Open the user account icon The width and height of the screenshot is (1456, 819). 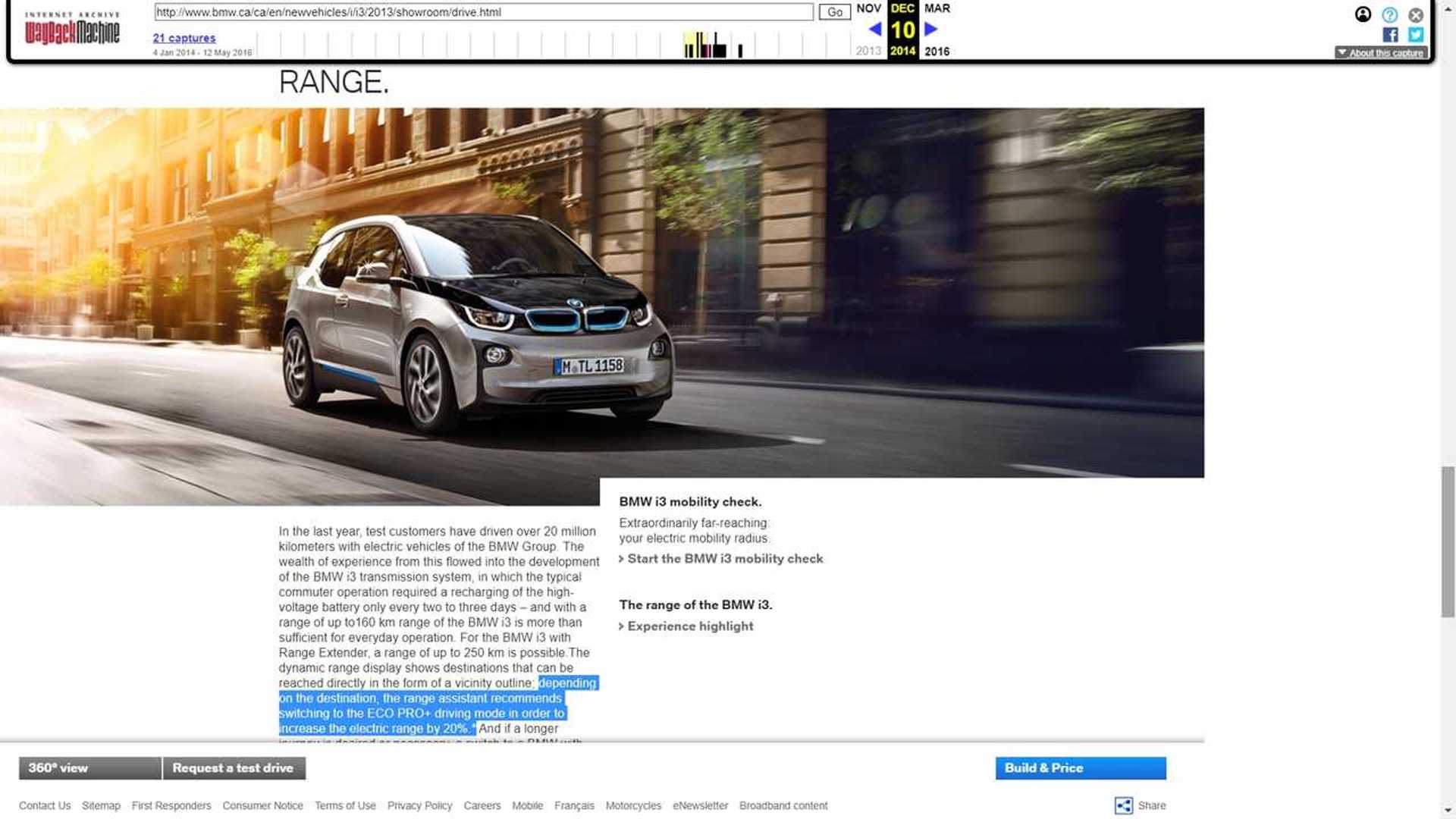coord(1363,14)
